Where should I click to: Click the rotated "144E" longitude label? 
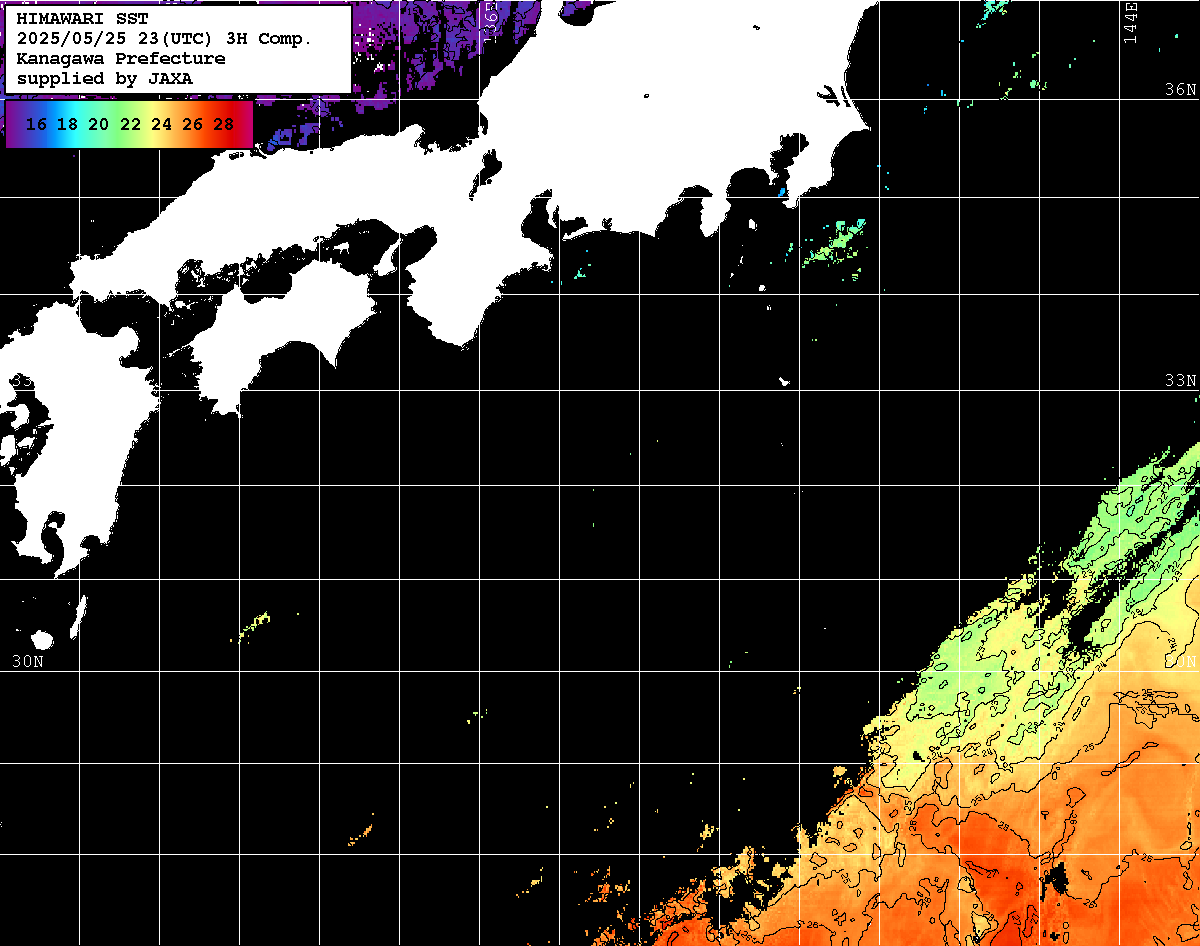[x=1130, y=22]
